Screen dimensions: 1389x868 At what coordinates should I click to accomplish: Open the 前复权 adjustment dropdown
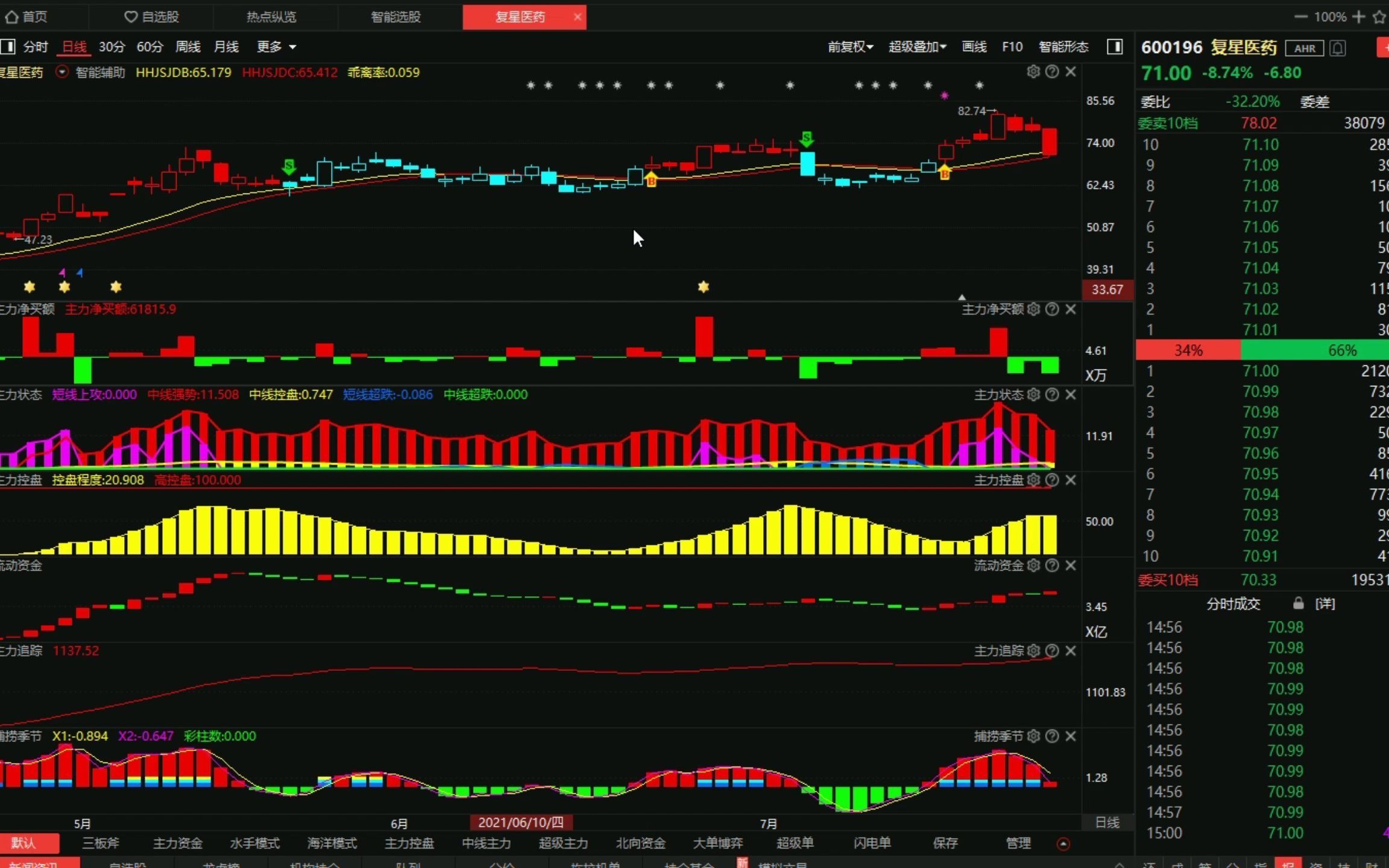coord(850,46)
